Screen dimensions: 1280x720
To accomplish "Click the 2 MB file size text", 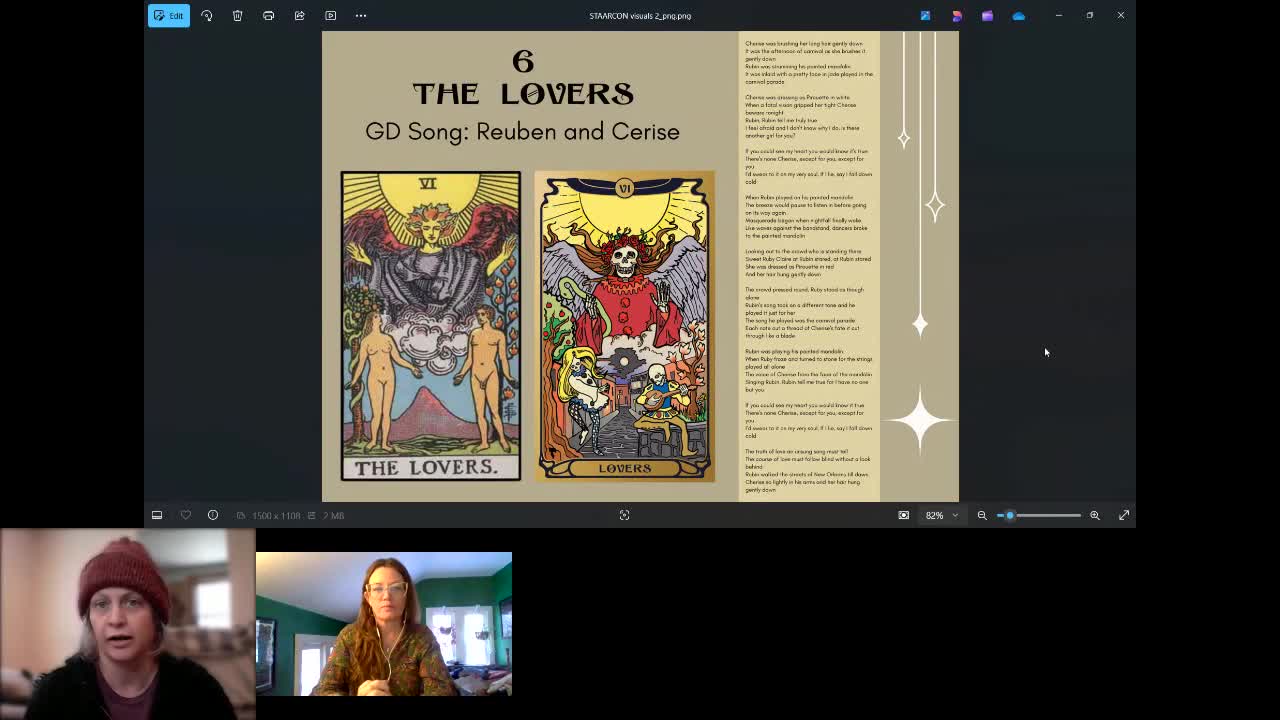I will pyautogui.click(x=334, y=515).
